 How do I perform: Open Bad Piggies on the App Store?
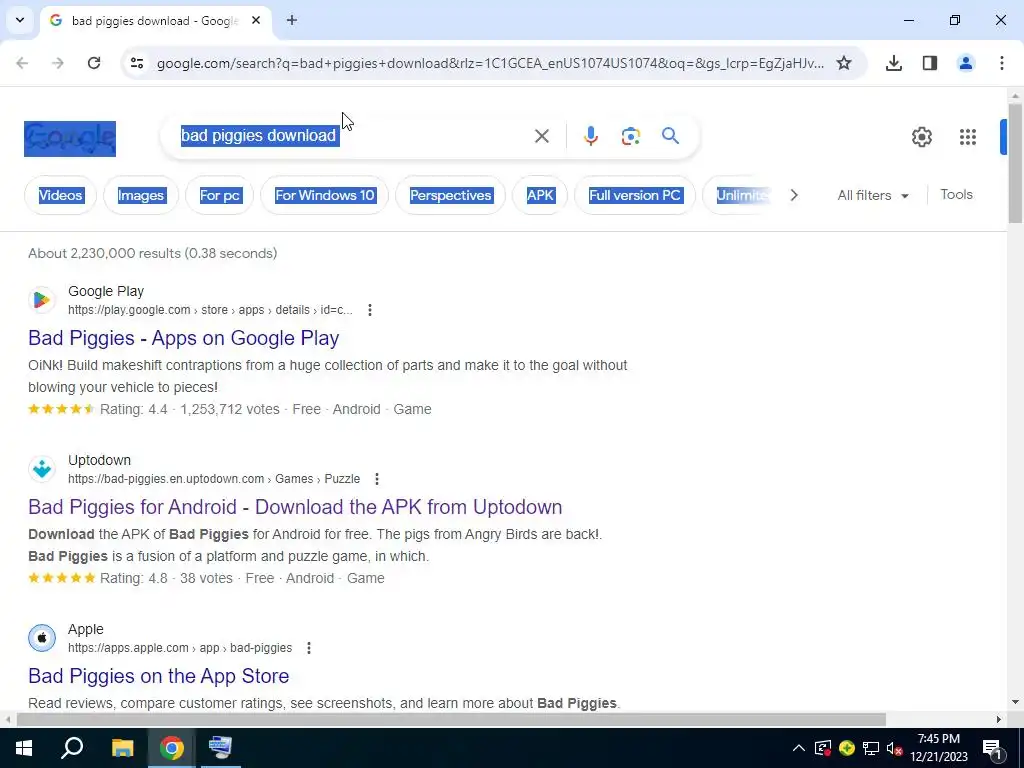(x=159, y=676)
